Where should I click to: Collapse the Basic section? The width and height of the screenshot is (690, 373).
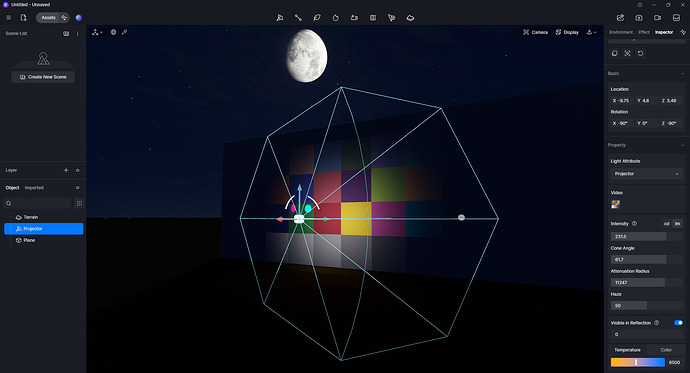coord(683,73)
